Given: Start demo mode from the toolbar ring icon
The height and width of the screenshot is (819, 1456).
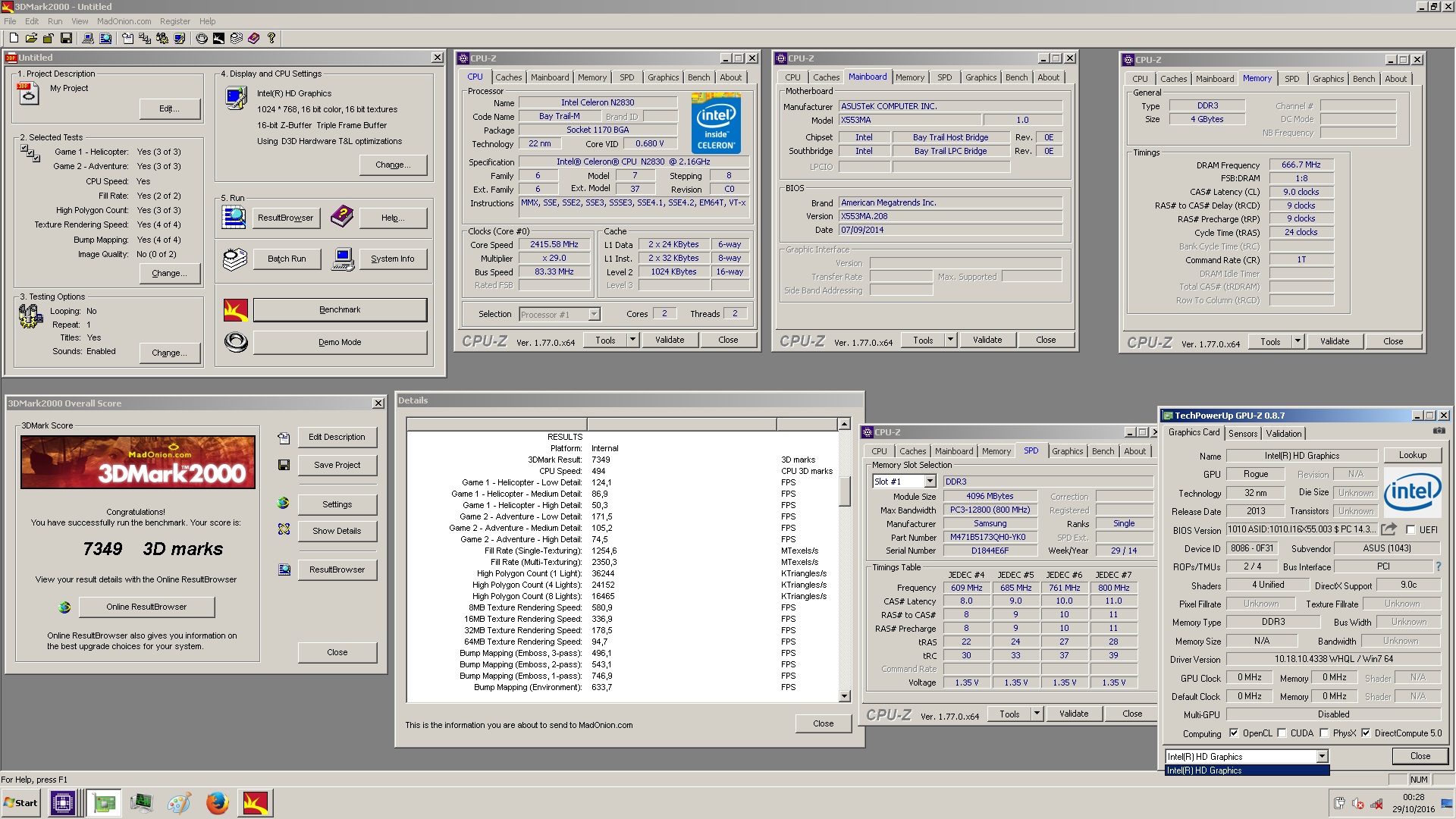Looking at the screenshot, I should click(202, 38).
